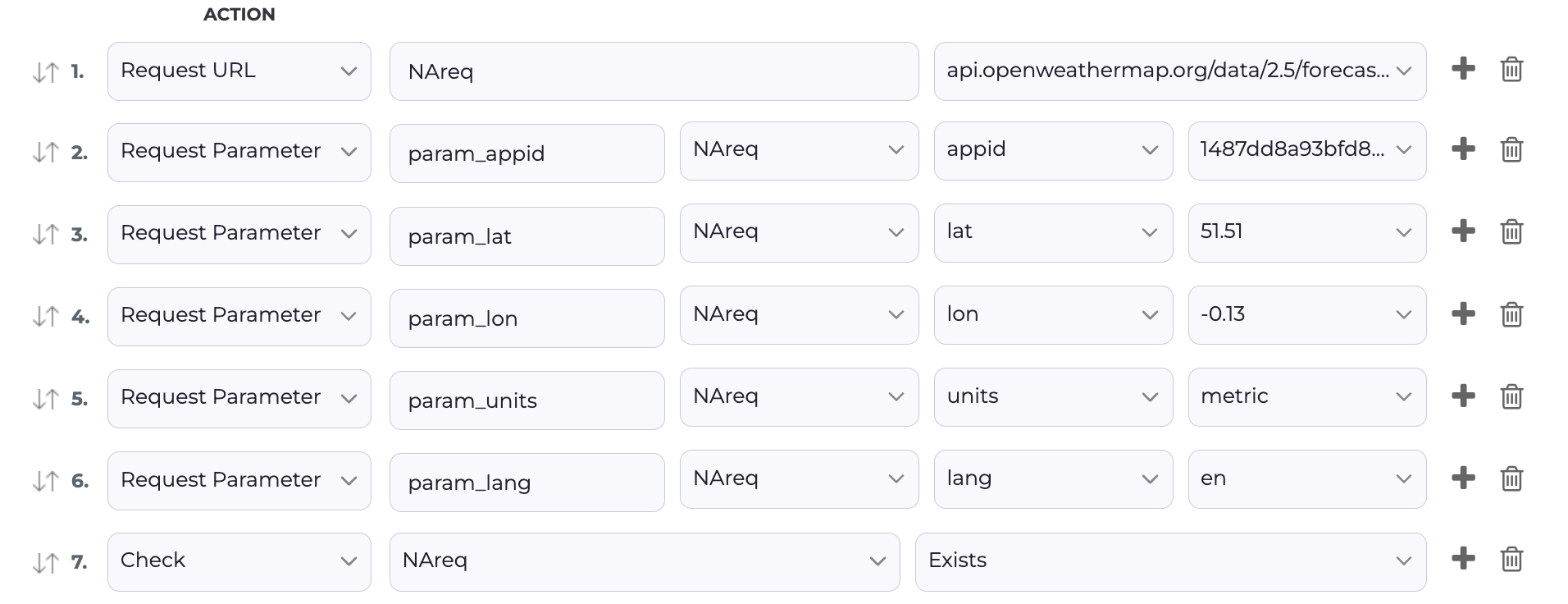
Task: Click the trash icon on row 6
Action: coord(1511,478)
